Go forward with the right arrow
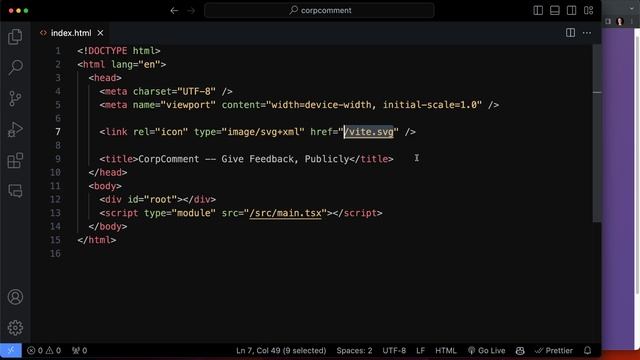Viewport: 640px width, 360px height. coord(191,11)
